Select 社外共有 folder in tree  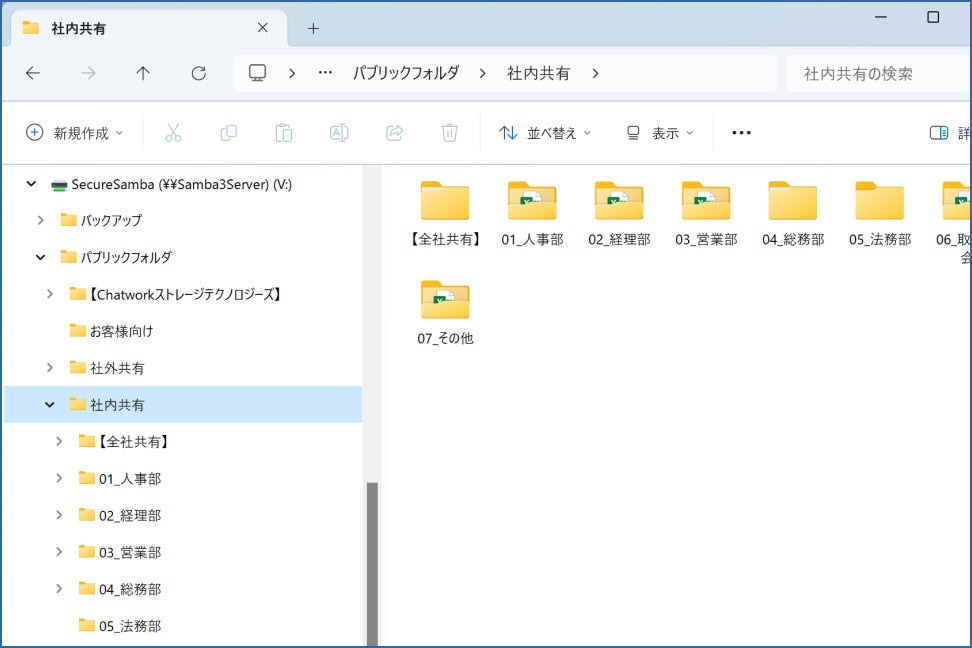pyautogui.click(x=117, y=368)
